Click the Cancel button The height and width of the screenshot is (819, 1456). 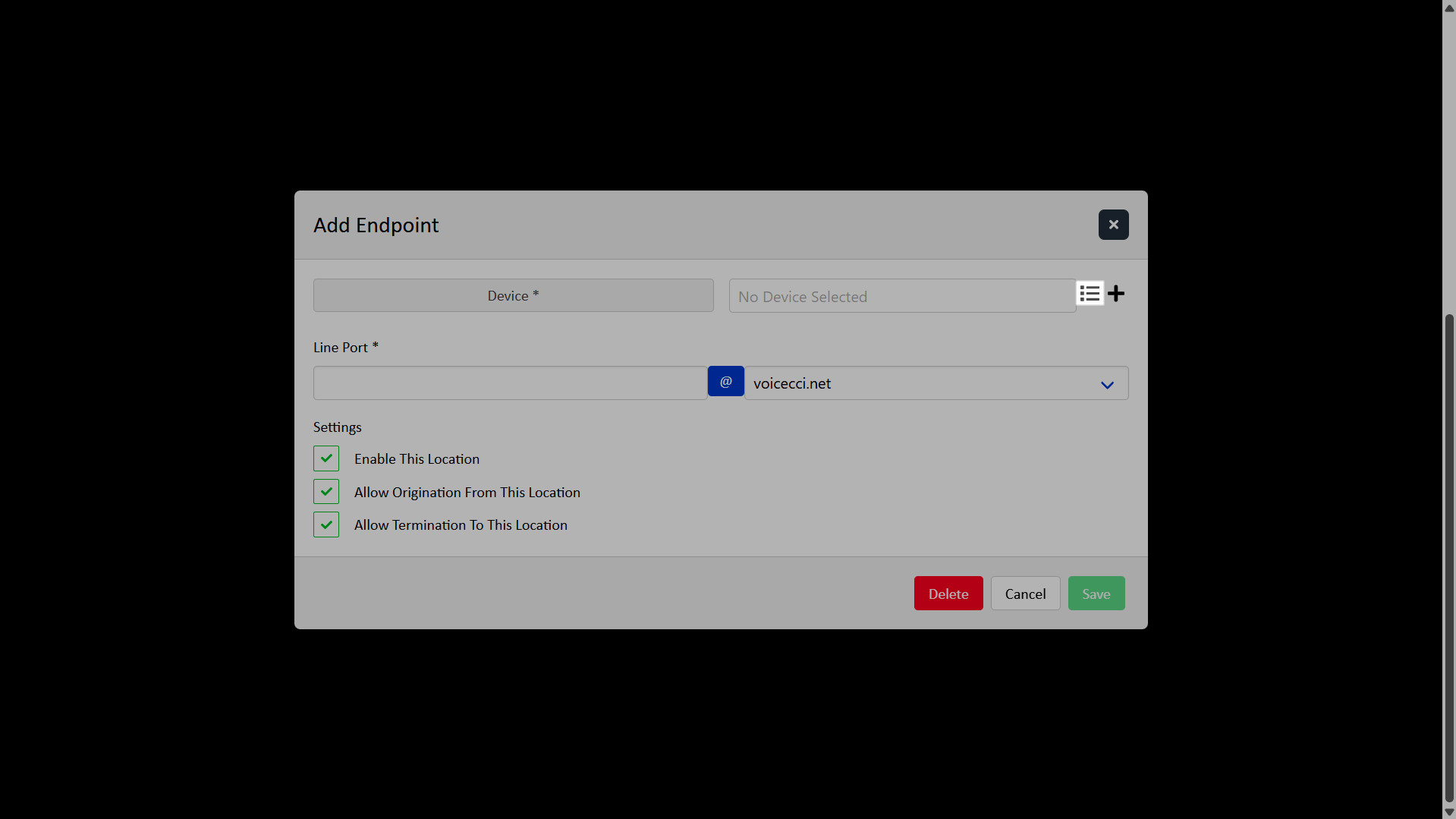tap(1025, 594)
